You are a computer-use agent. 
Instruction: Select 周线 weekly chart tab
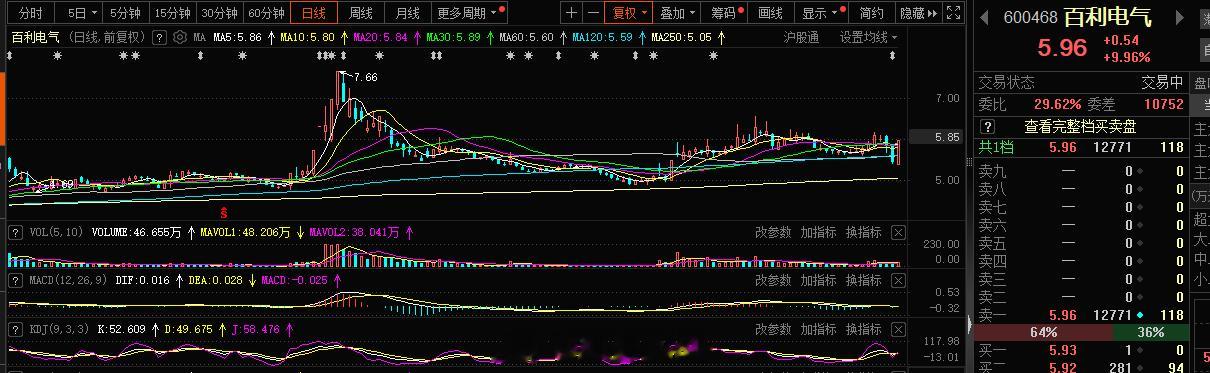coord(361,13)
